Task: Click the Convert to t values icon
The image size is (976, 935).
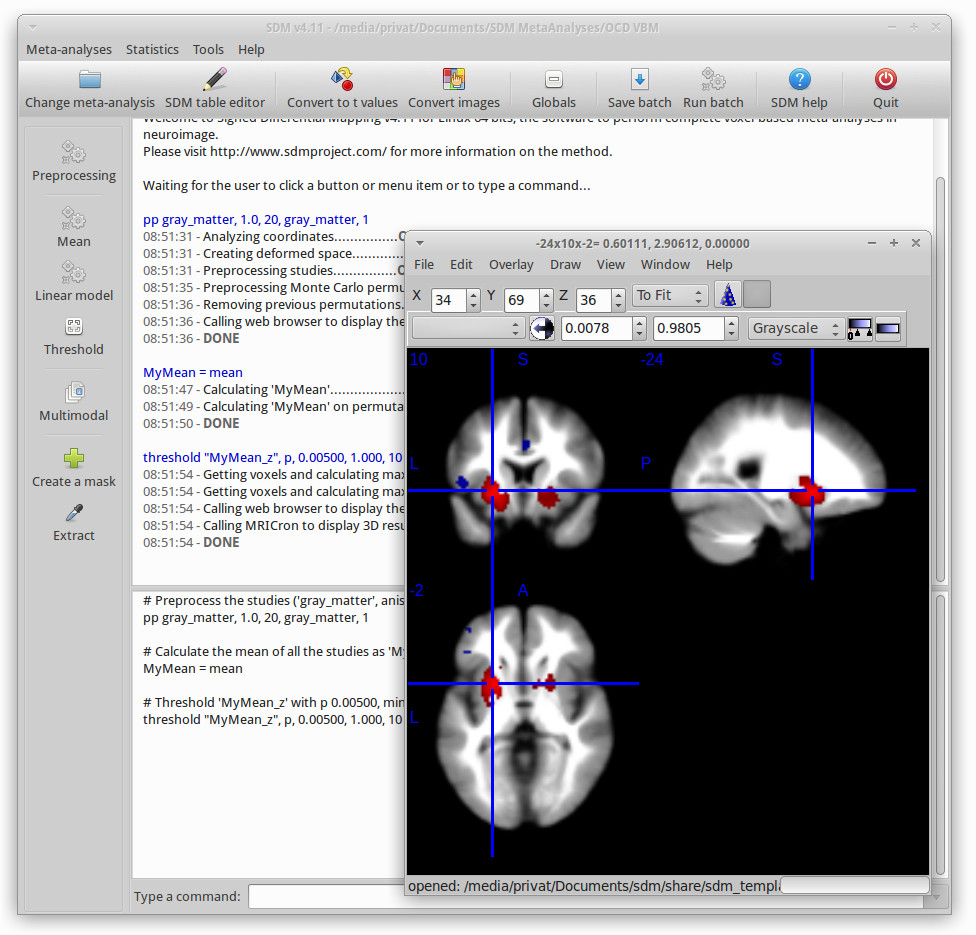Action: click(x=343, y=88)
